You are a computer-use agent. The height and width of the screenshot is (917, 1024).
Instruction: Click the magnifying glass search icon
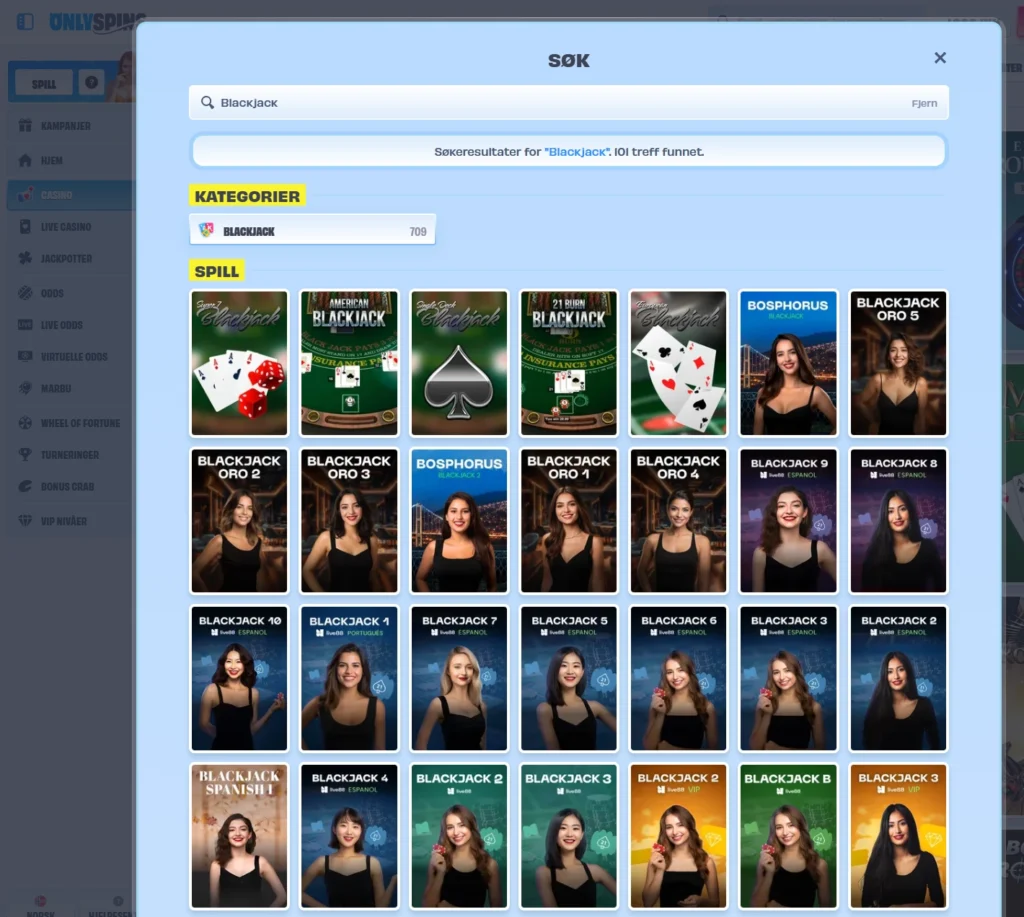pos(207,103)
